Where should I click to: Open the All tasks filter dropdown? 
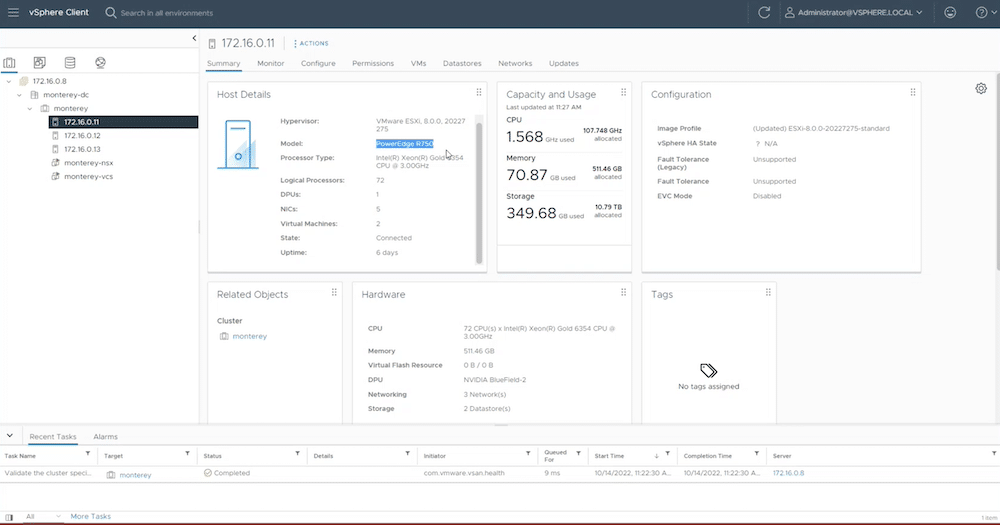(43, 516)
